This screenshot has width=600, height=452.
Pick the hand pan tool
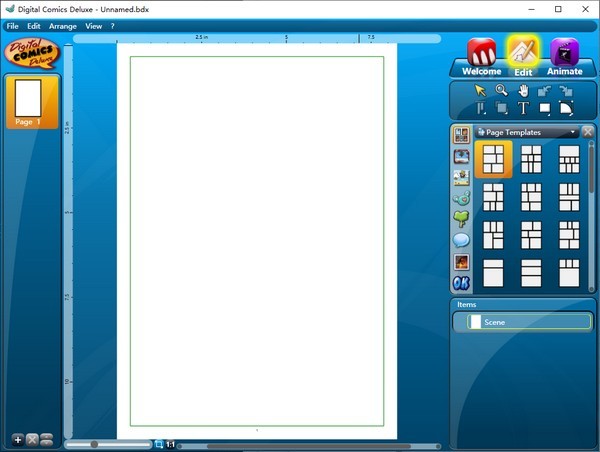[523, 91]
